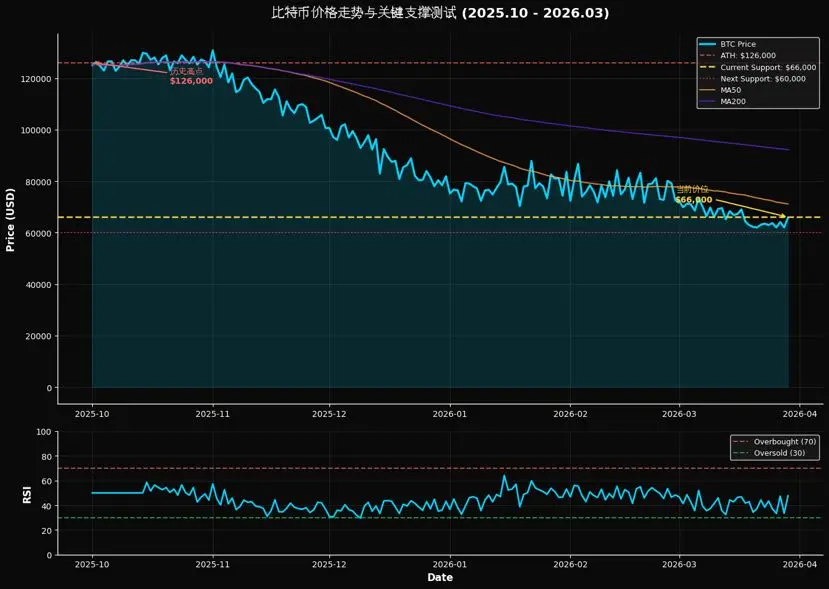The height and width of the screenshot is (589, 829).
Task: Click the red $126,000 annotation label
Action: tap(191, 81)
